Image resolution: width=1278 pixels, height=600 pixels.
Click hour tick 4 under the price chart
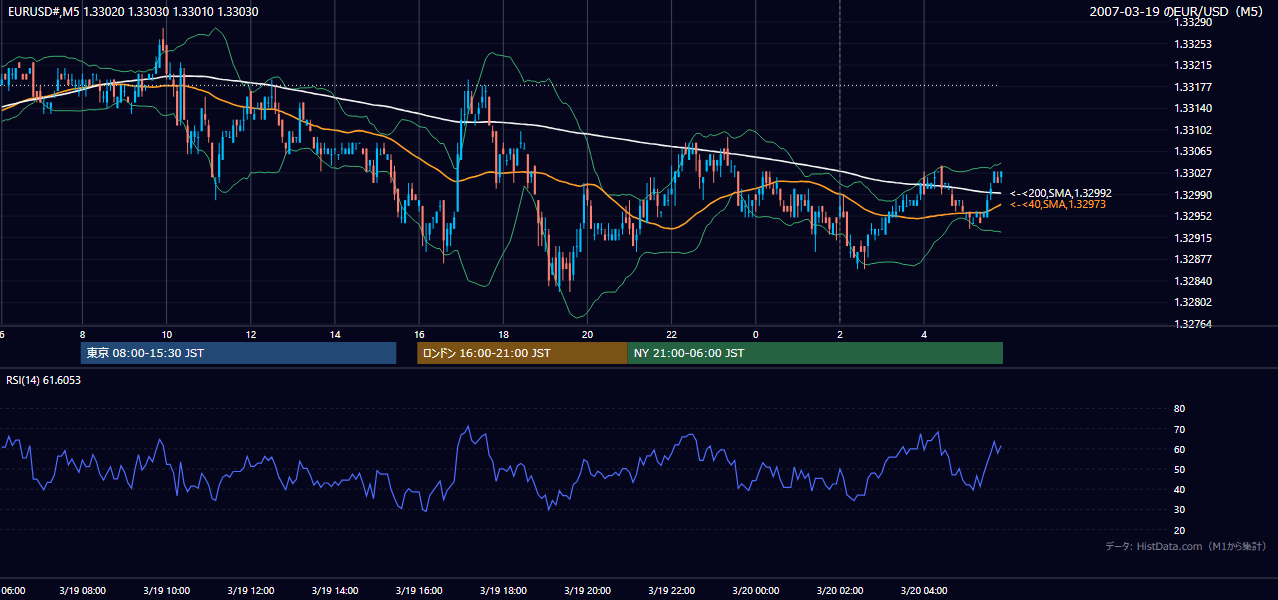pyautogui.click(x=924, y=335)
